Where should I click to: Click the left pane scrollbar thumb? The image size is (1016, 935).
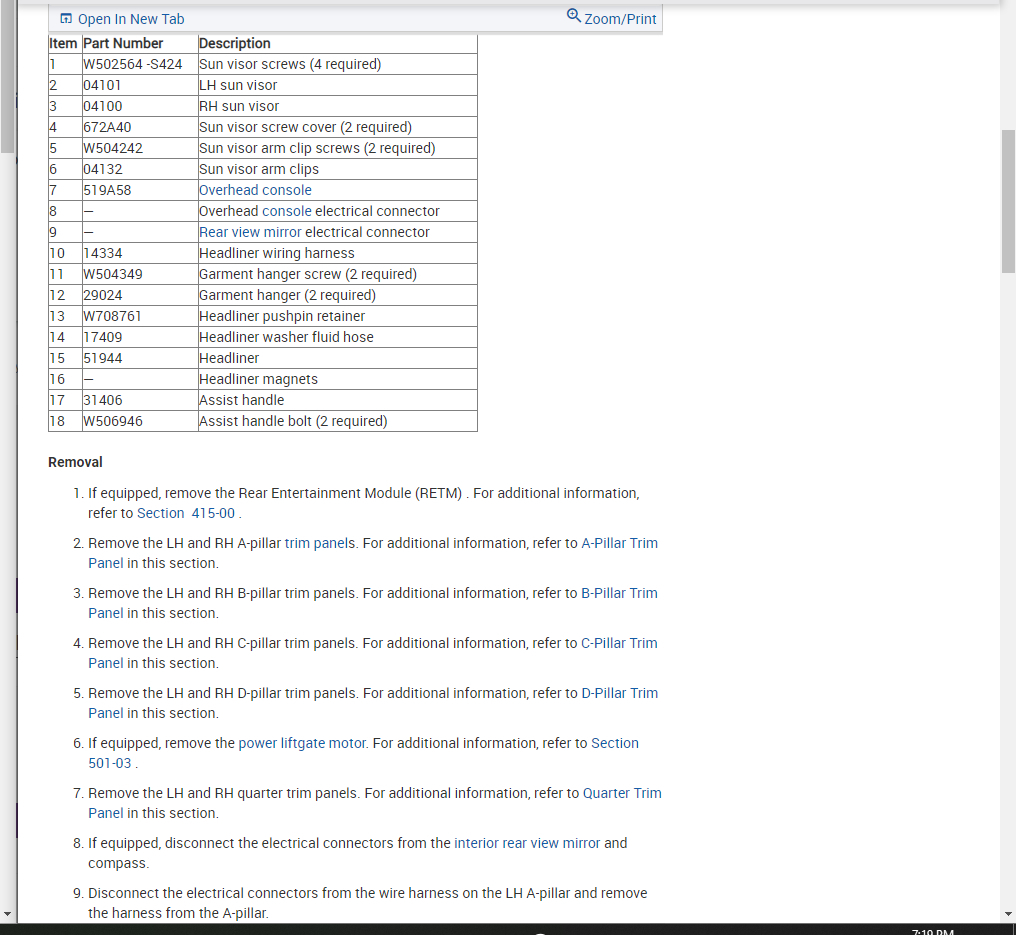[7, 76]
